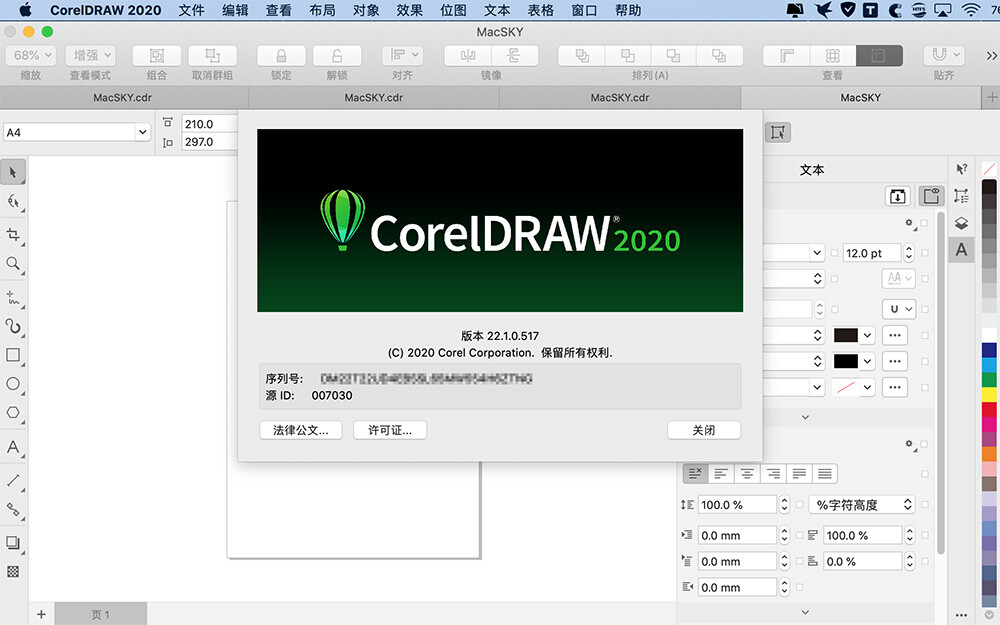Viewport: 1000px width, 625px height.
Task: Open the 效果 (Effects) menu
Action: click(409, 10)
